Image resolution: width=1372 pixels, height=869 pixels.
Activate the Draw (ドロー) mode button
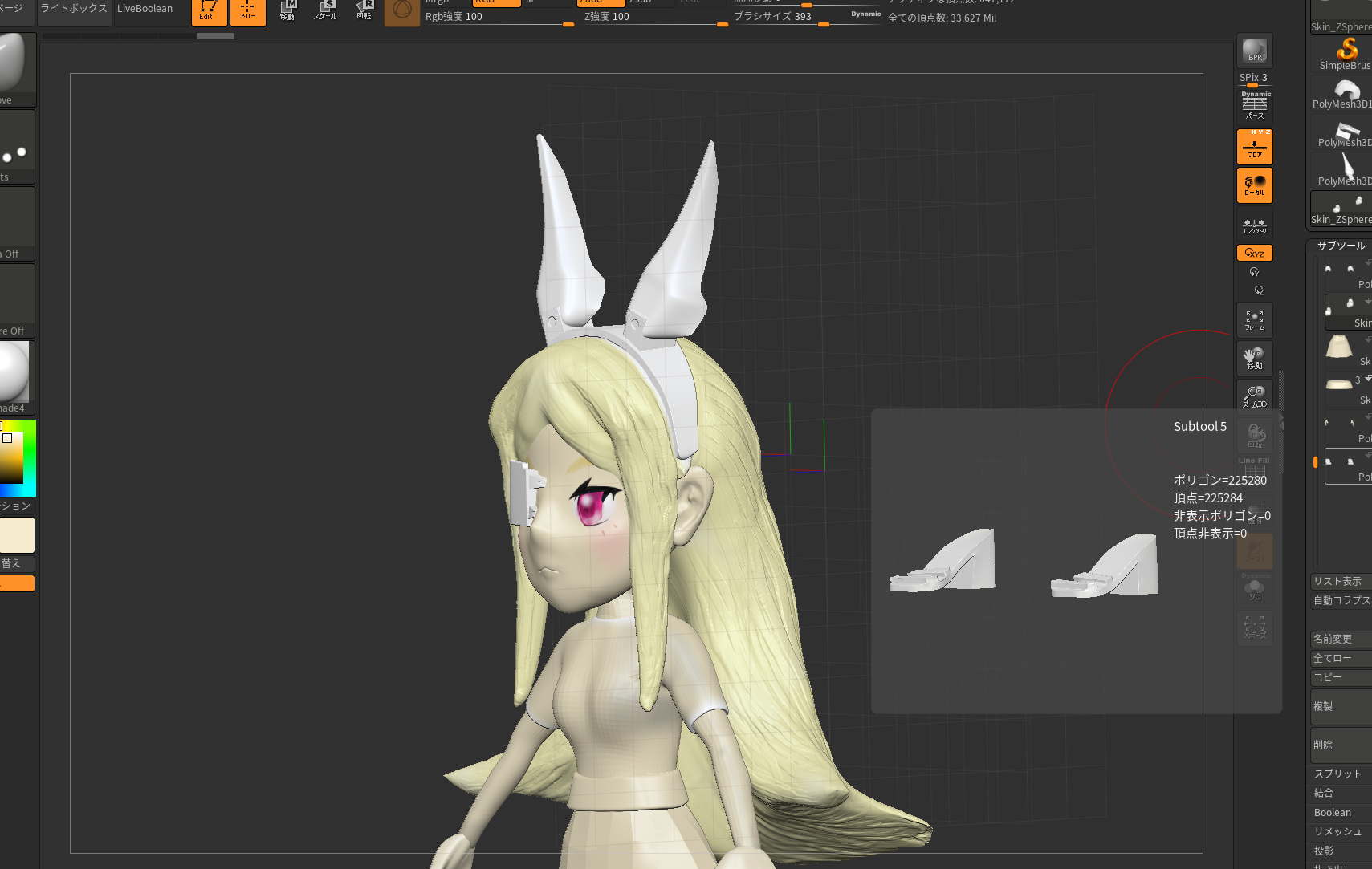pos(248,11)
